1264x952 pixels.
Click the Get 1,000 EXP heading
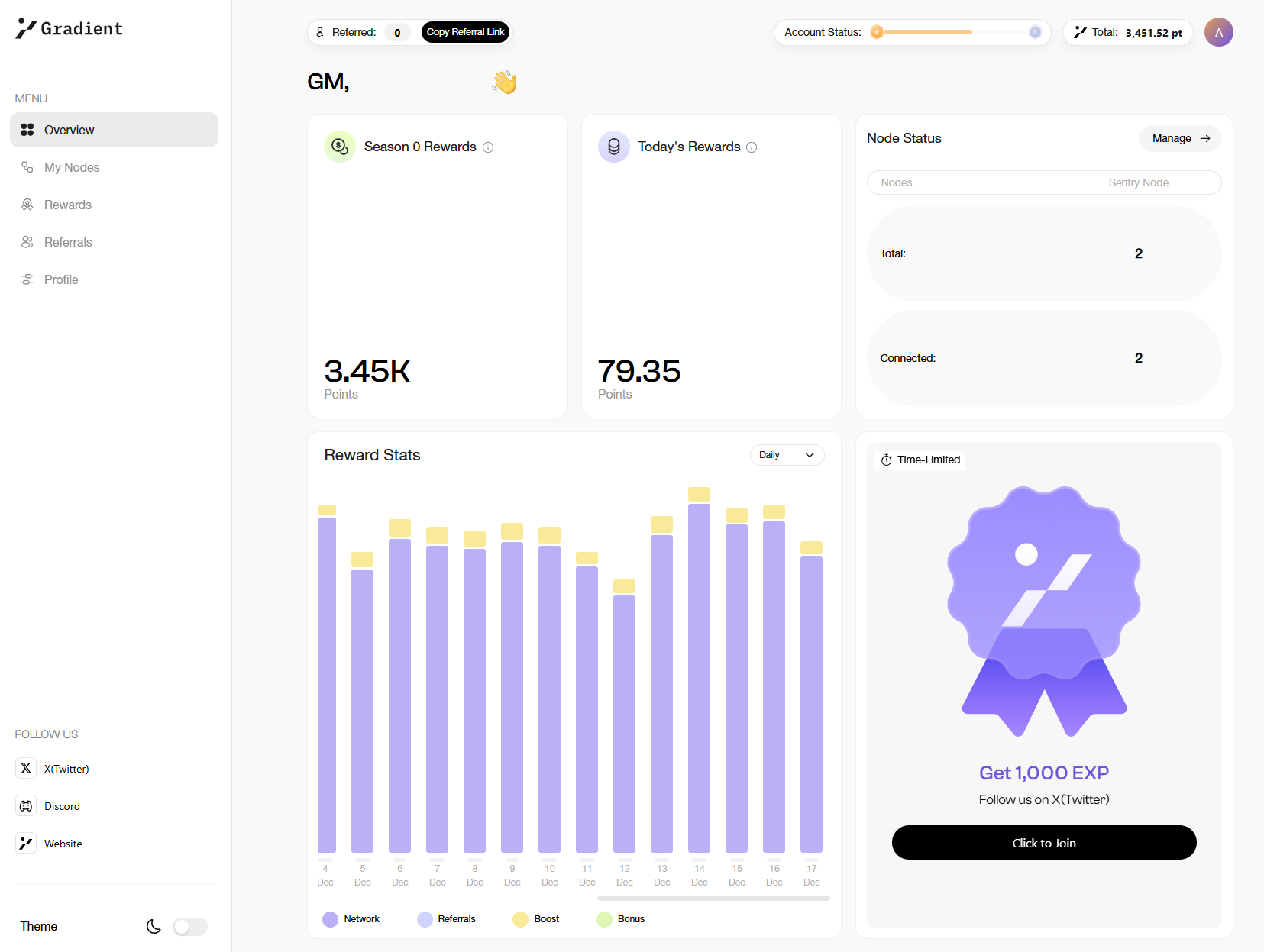[x=1044, y=773]
